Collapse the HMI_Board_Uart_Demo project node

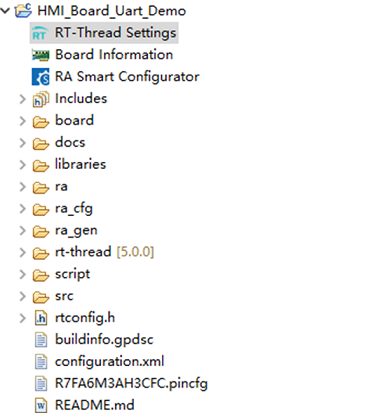coord(5,11)
